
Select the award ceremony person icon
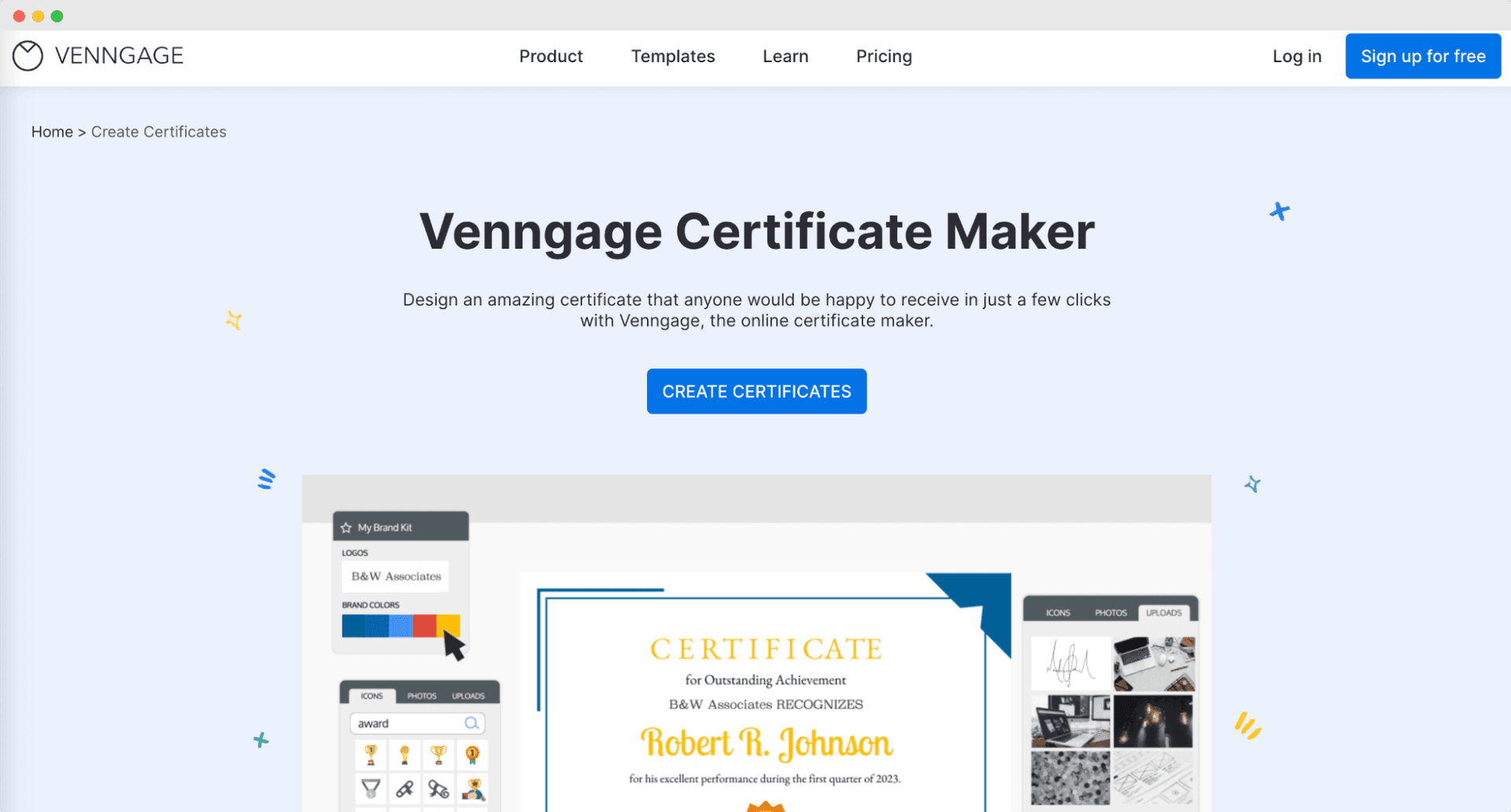pos(474,789)
